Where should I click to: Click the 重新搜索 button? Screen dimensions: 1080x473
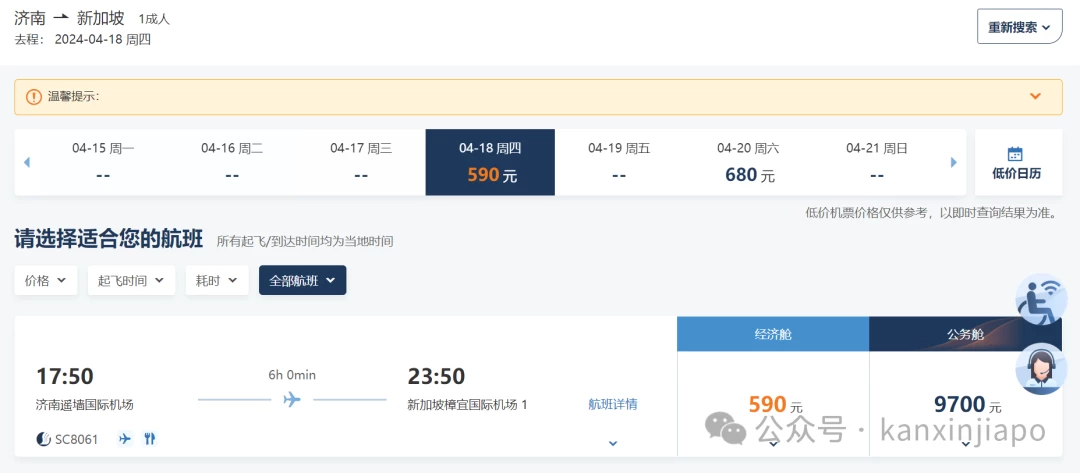coord(1019,28)
